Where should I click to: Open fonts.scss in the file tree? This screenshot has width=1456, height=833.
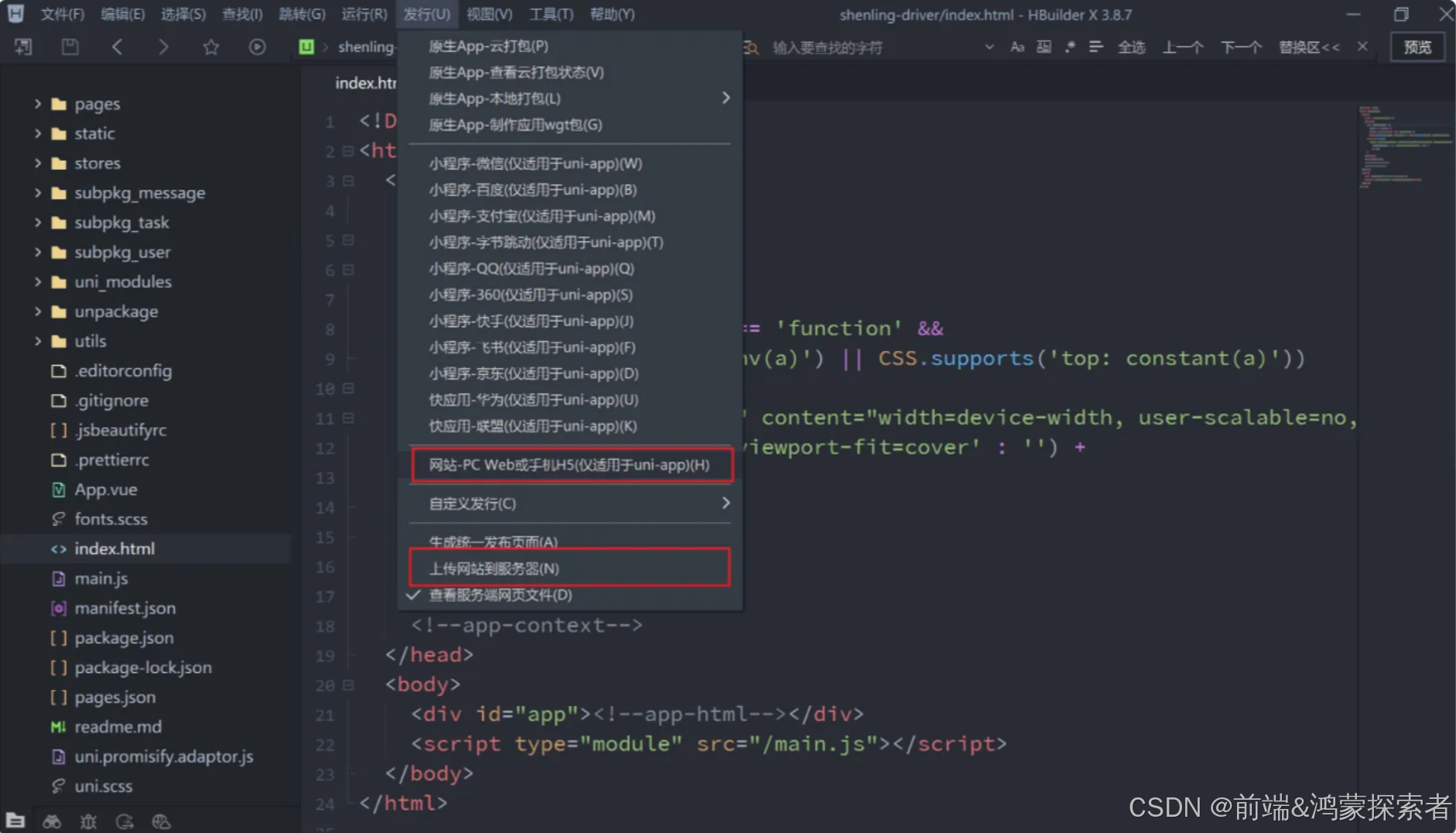111,519
